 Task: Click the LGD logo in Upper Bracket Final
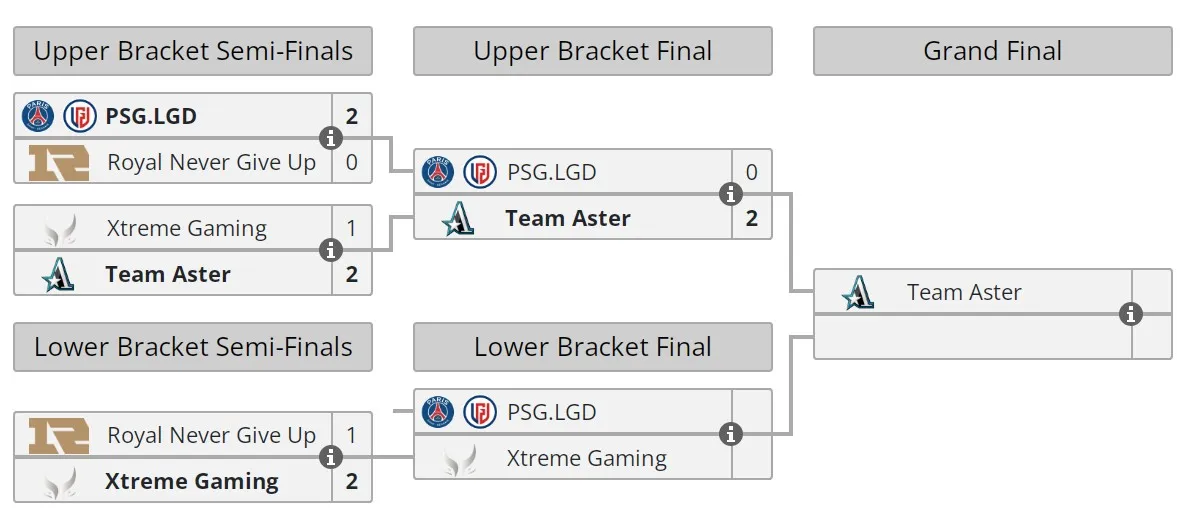(x=479, y=172)
